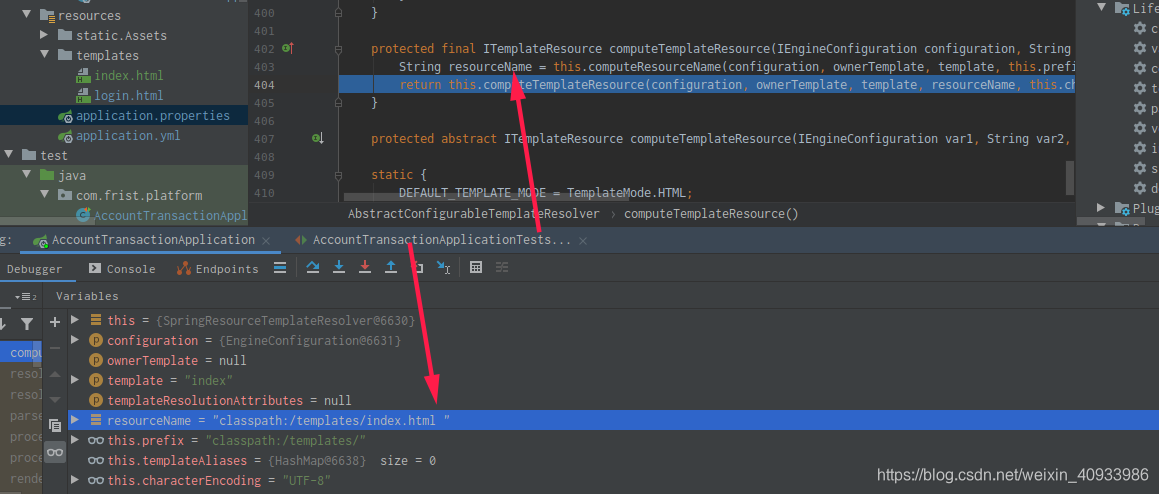Click the New Watch plus icon
The width and height of the screenshot is (1159, 494).
(55, 322)
